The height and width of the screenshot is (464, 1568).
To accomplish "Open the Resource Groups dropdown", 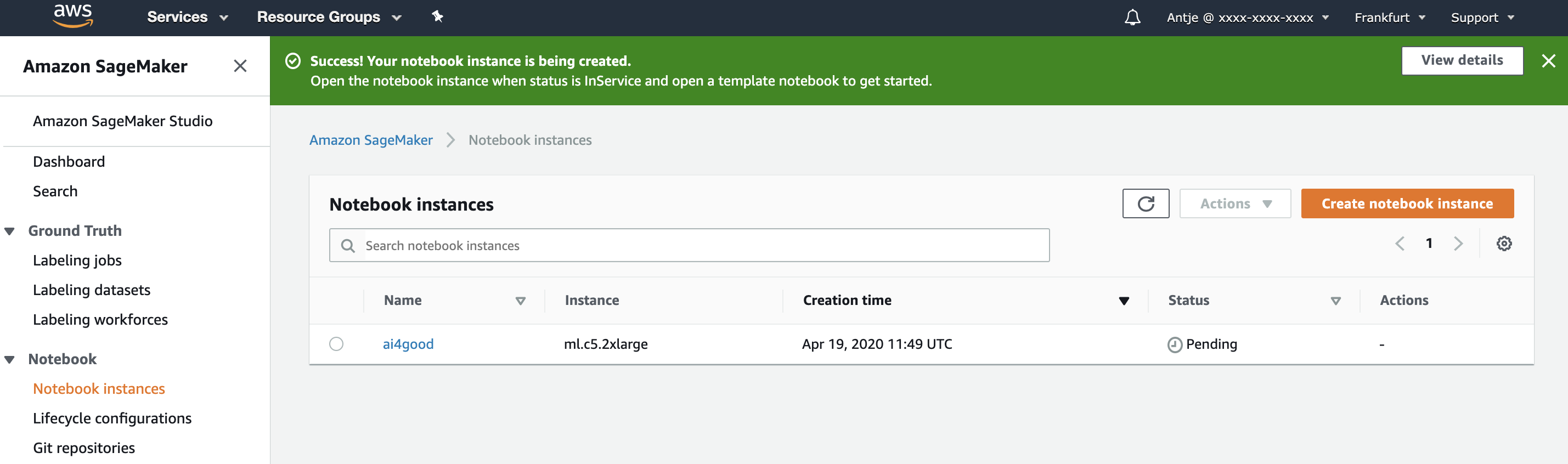I will click(329, 17).
